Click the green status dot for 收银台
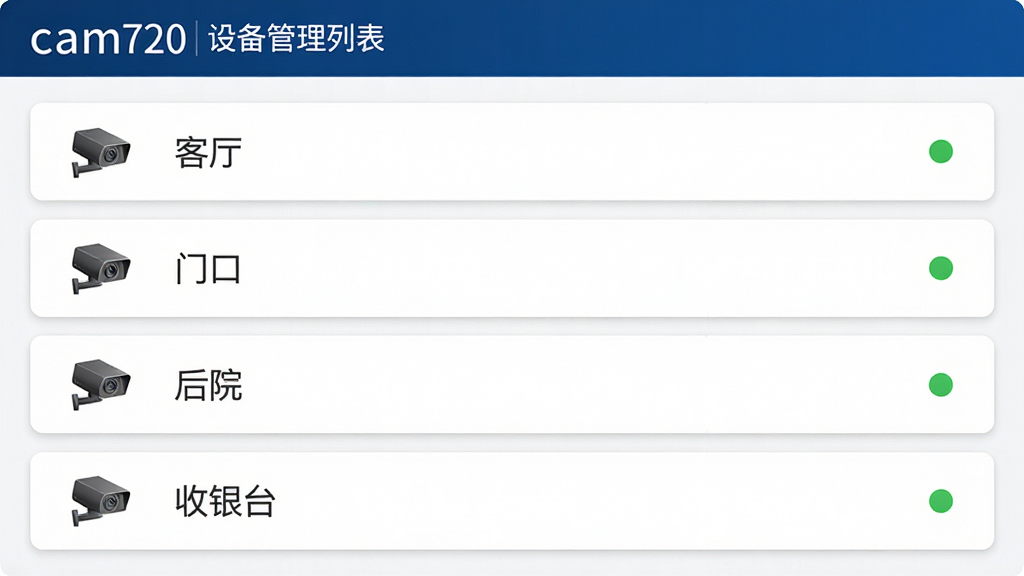1024x576 pixels. click(x=940, y=501)
